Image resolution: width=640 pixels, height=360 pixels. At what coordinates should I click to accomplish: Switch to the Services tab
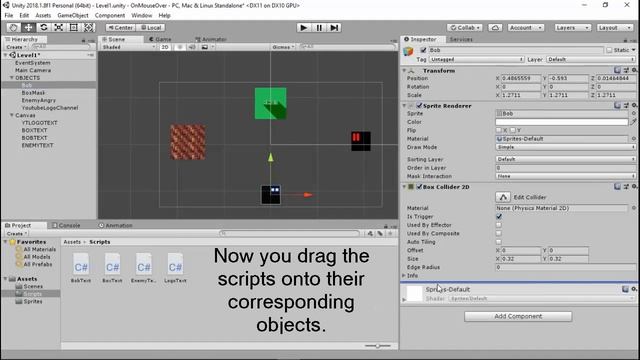(x=461, y=39)
